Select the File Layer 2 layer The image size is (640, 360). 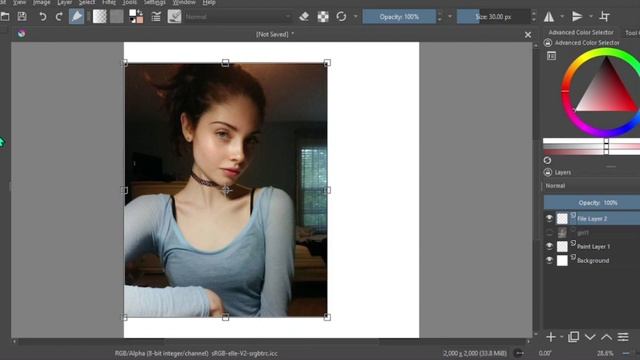pyautogui.click(x=592, y=219)
